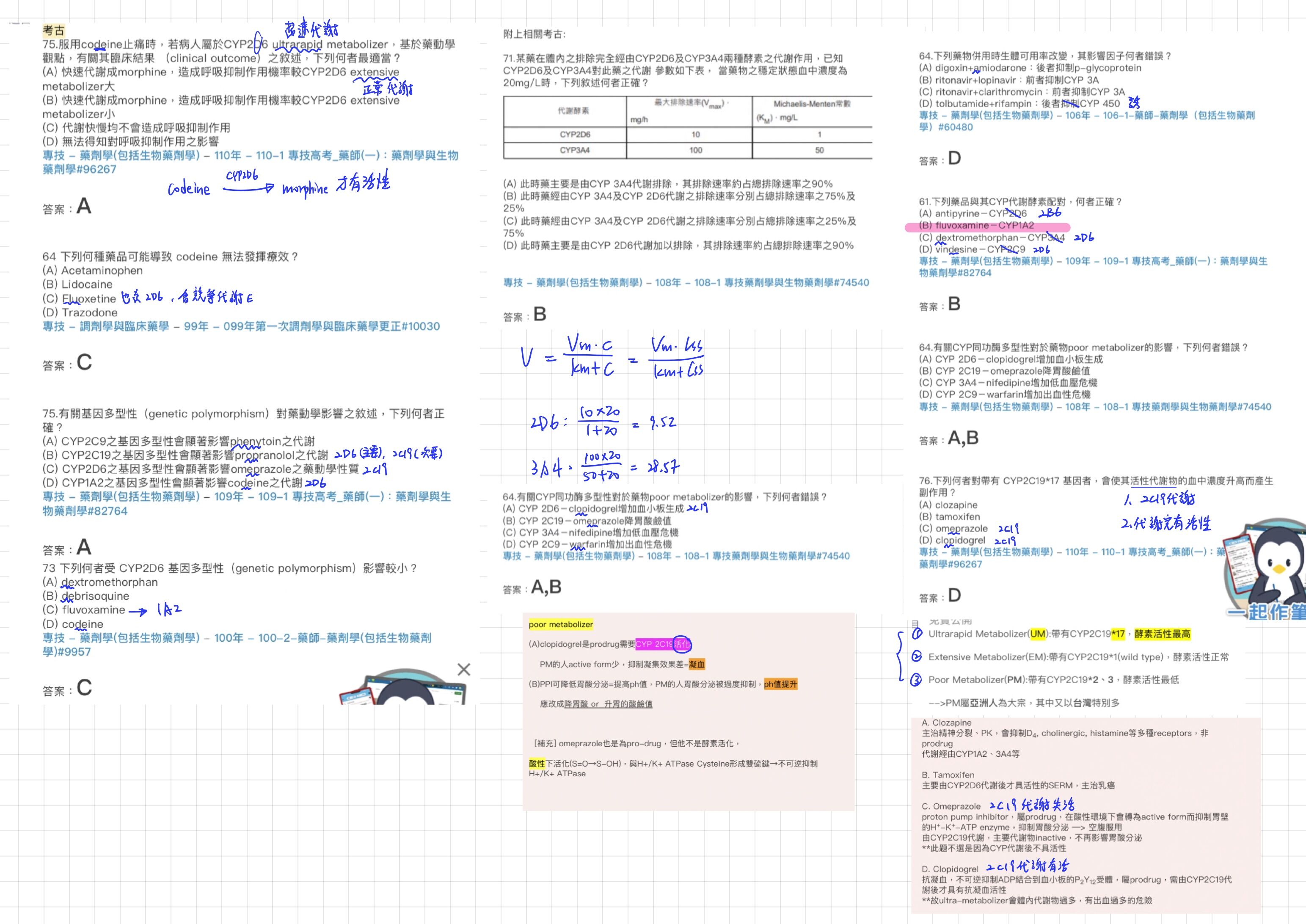Image resolution: width=1306 pixels, height=924 pixels.
Task: Click the orange highlighted 凝血 word
Action: point(696,664)
